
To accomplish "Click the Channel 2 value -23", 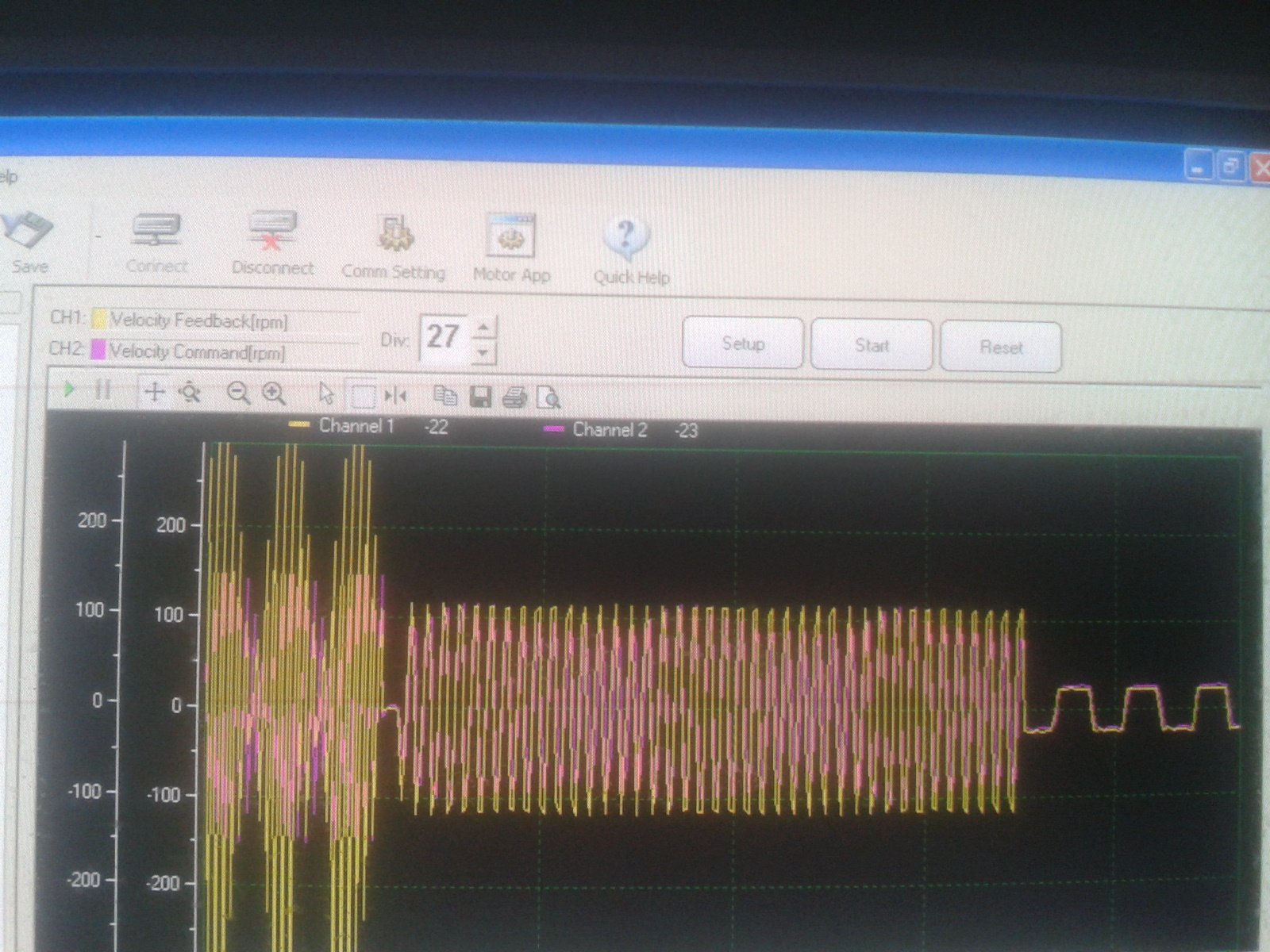I will (686, 431).
